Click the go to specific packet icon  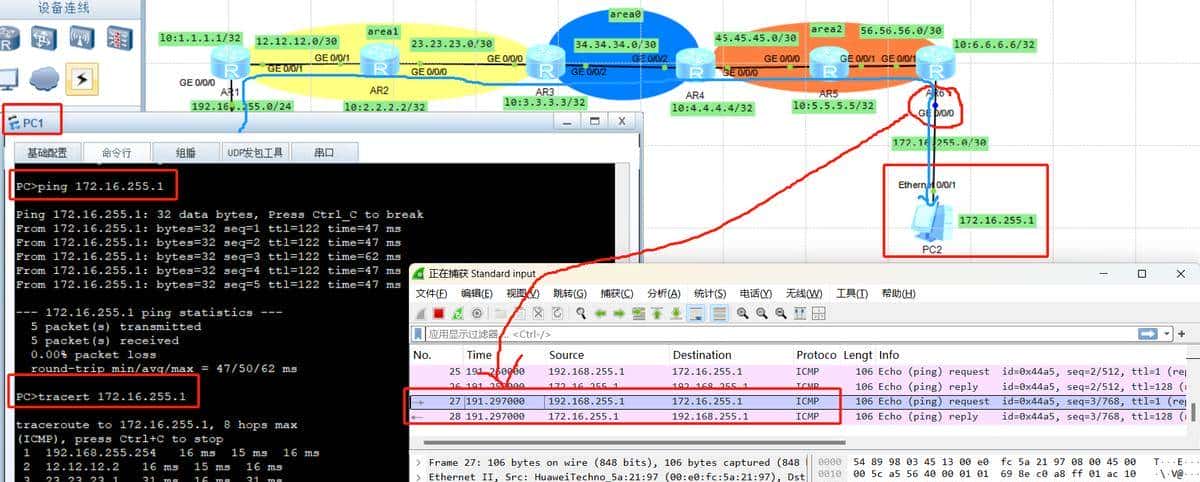[638, 313]
